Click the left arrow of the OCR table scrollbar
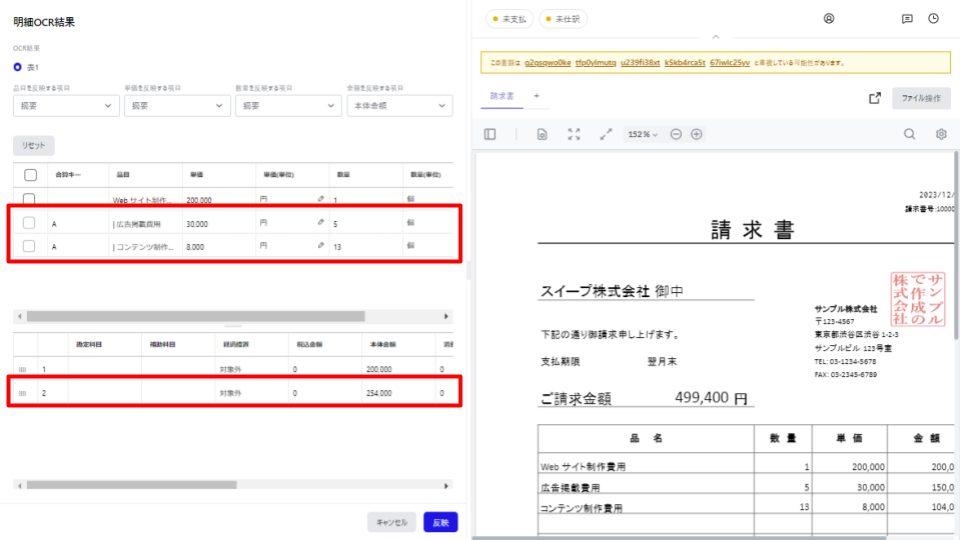This screenshot has width=960, height=540. coord(20,317)
